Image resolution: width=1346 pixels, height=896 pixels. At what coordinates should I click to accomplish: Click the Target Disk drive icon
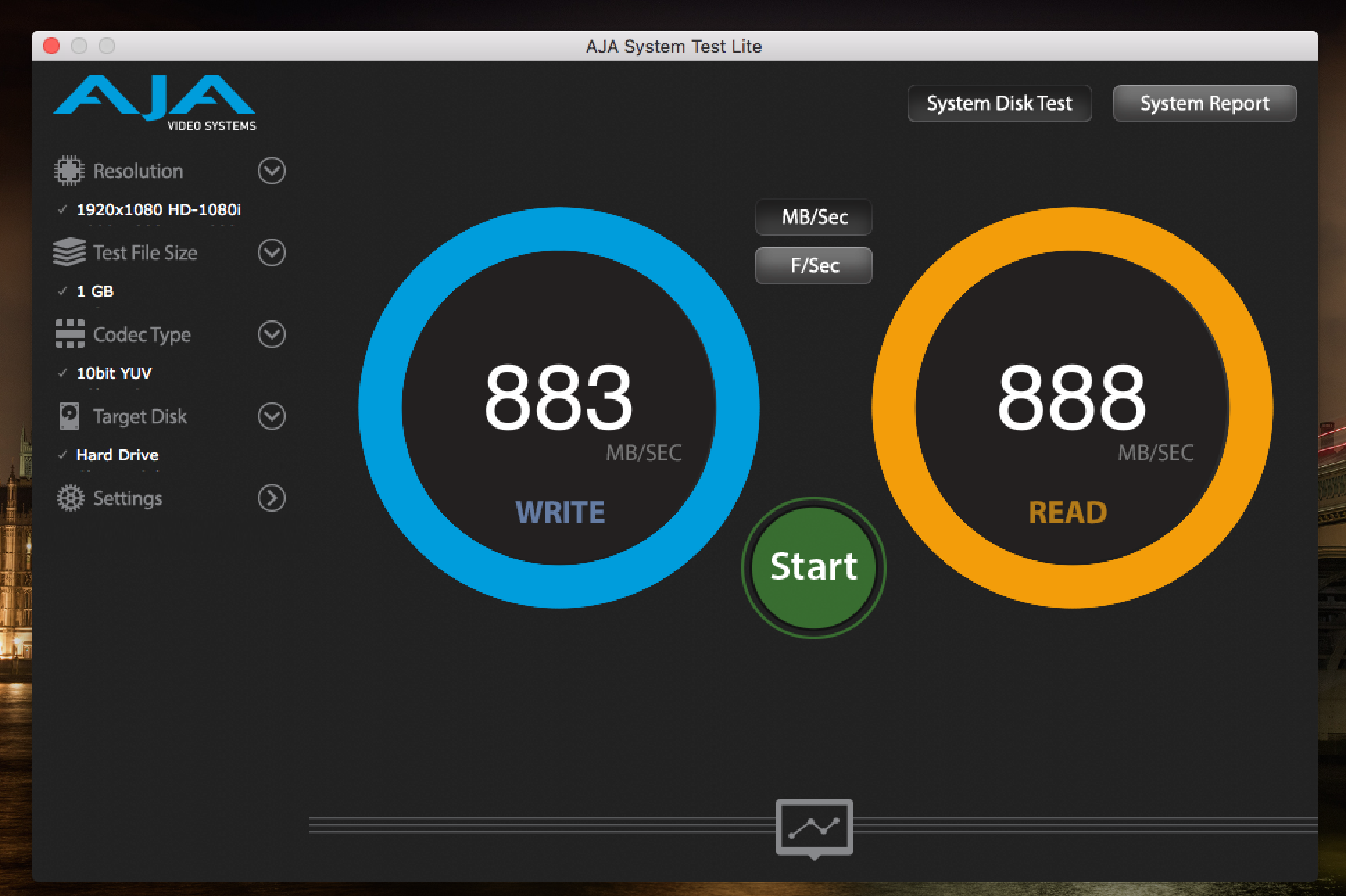click(69, 416)
